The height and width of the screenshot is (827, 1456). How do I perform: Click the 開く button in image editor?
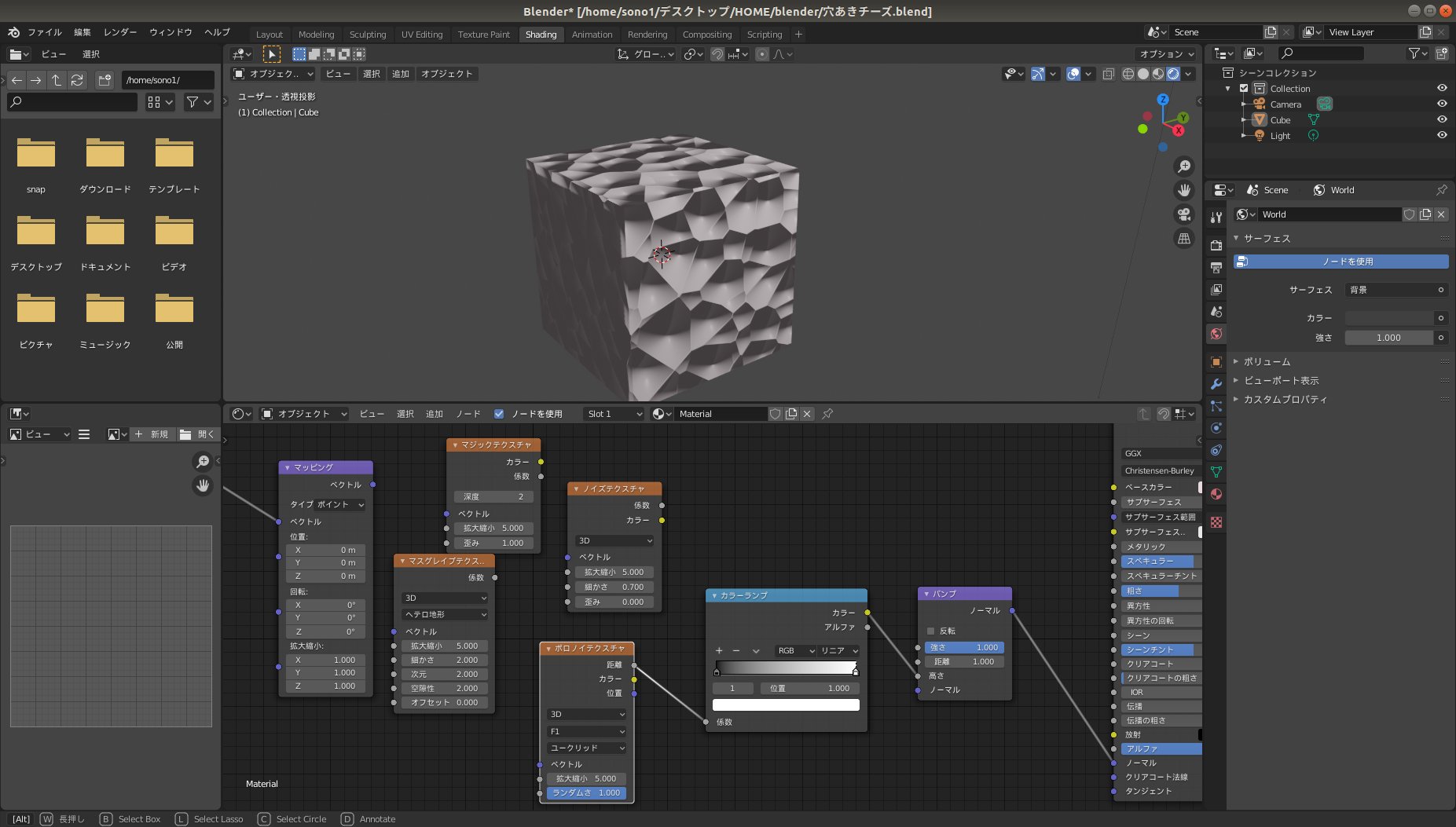click(196, 434)
